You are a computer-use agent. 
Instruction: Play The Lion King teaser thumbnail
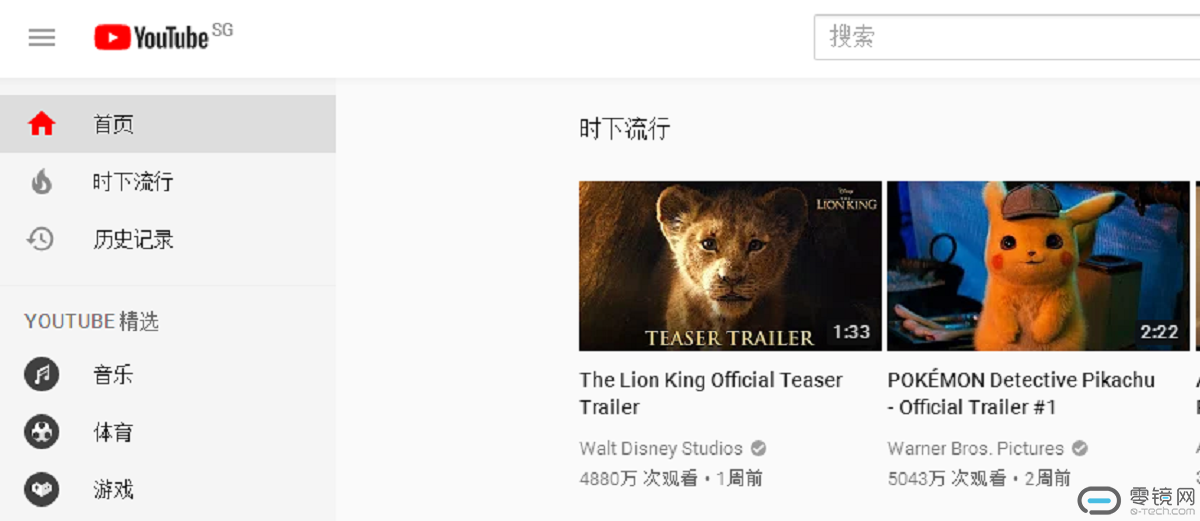click(730, 266)
